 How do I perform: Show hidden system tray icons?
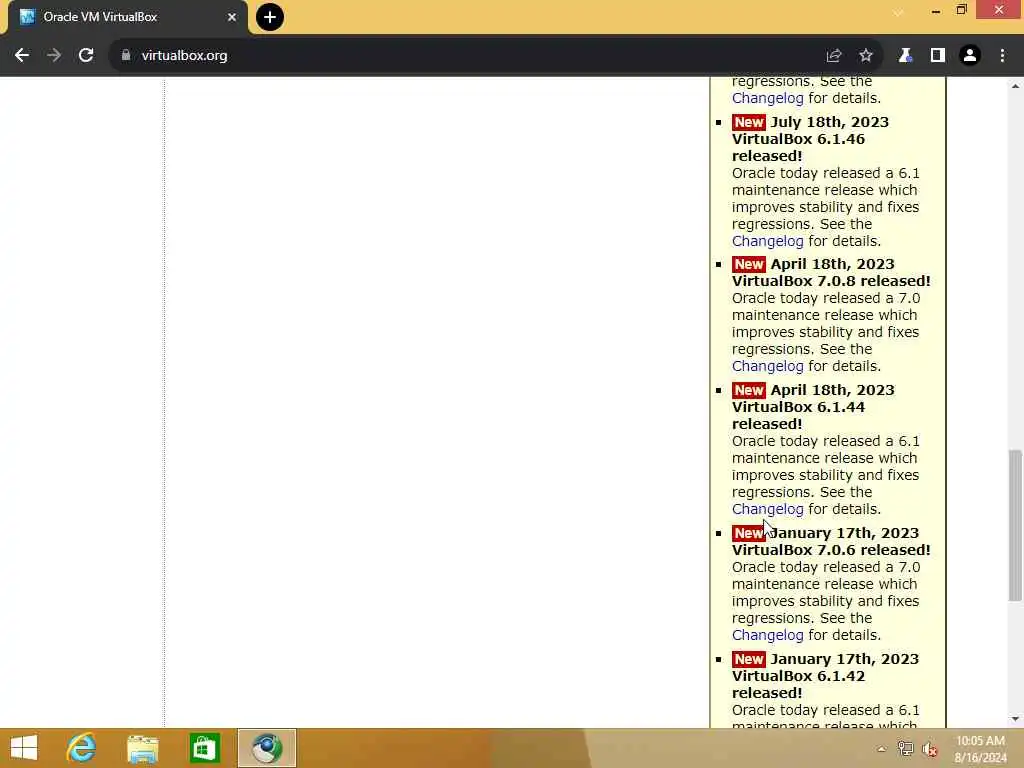click(881, 749)
